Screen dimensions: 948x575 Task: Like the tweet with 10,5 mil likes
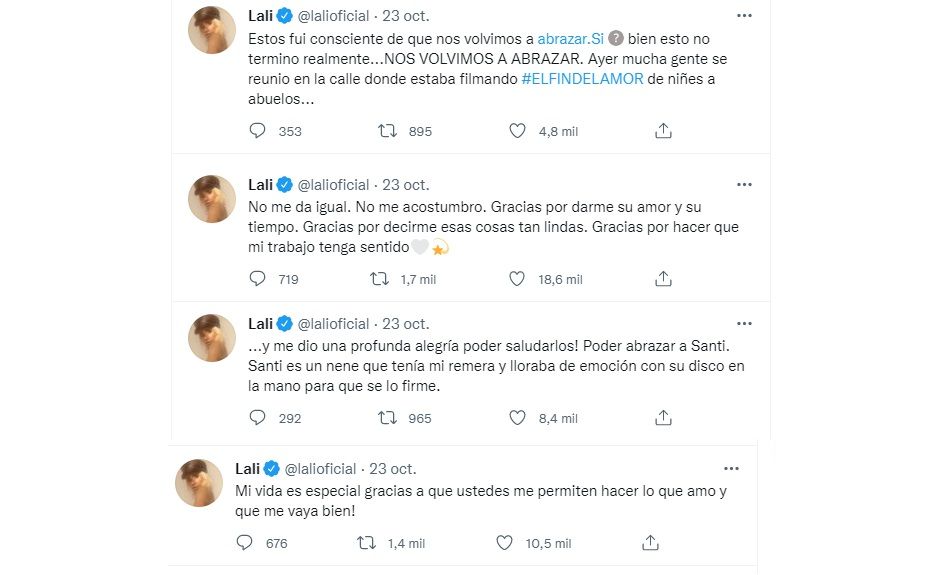pos(504,543)
